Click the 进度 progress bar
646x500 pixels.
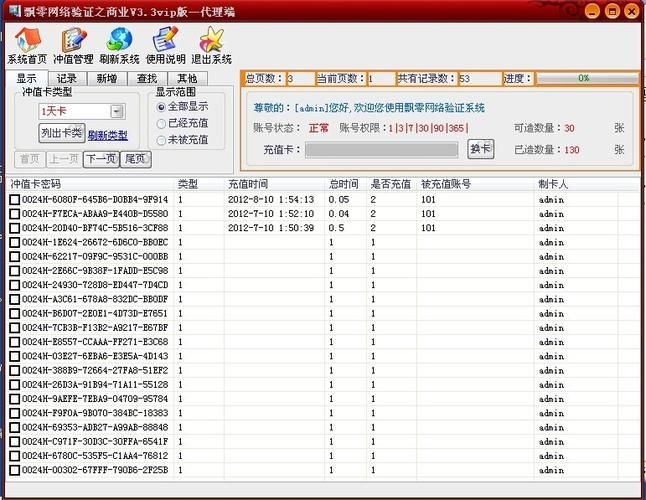[587, 78]
